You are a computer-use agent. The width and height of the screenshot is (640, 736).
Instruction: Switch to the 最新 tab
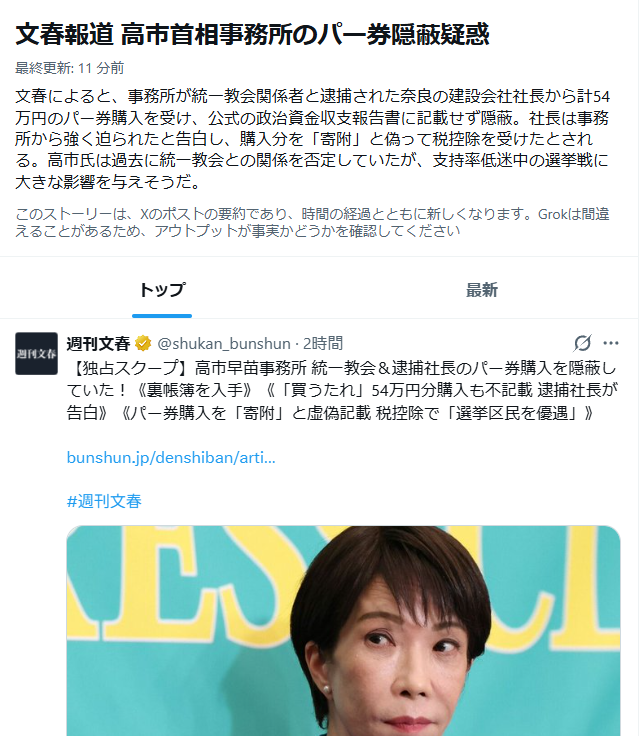[x=481, y=290]
